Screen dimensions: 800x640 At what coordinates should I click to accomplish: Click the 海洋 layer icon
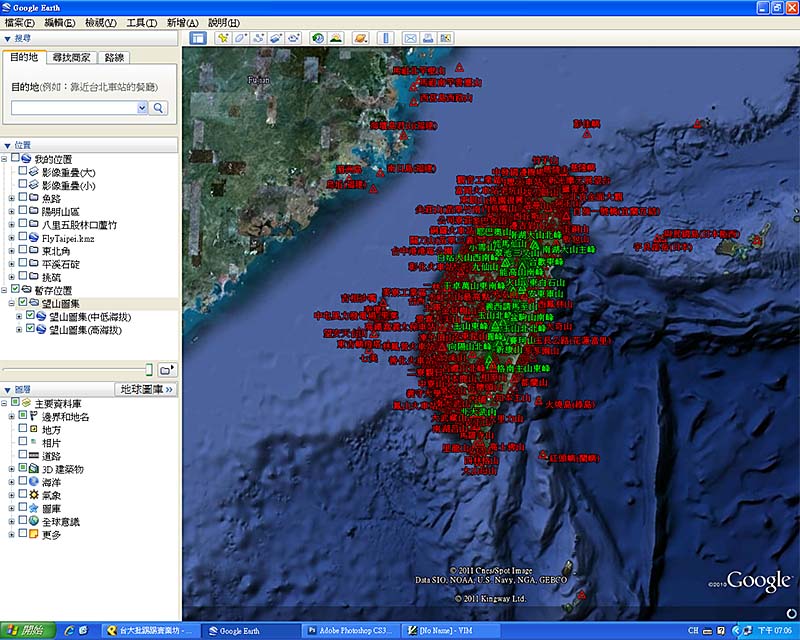pyautogui.click(x=34, y=481)
